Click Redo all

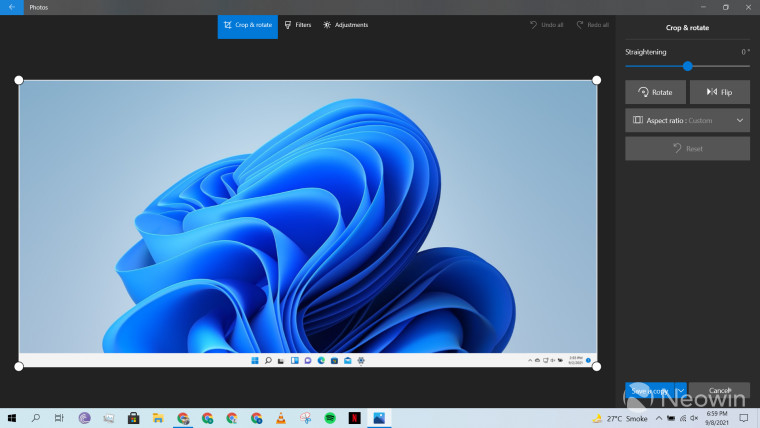coord(592,25)
